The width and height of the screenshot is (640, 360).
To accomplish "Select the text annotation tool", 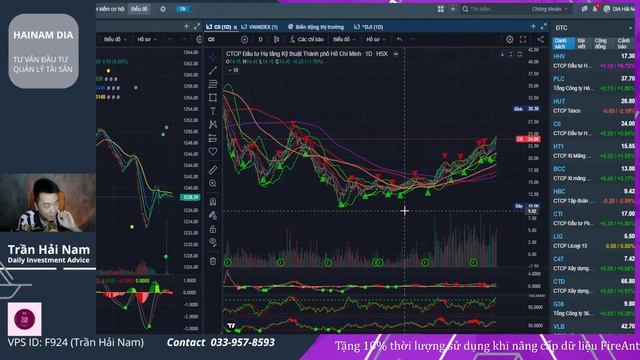I will (x=213, y=111).
